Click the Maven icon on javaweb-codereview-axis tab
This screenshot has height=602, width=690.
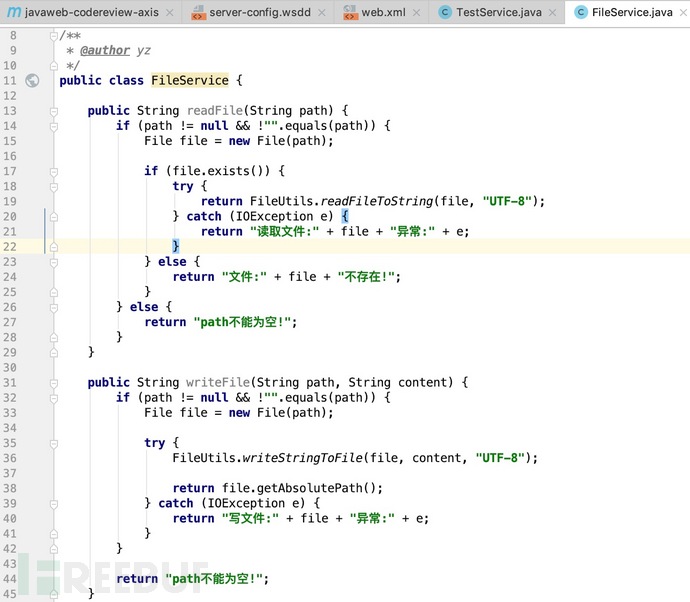14,12
